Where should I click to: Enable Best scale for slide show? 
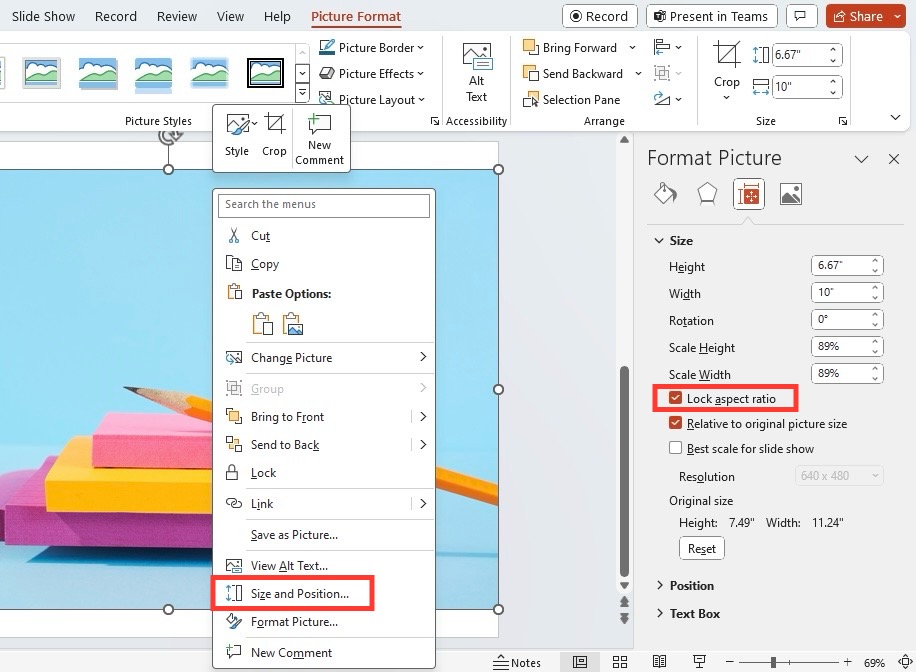(675, 448)
